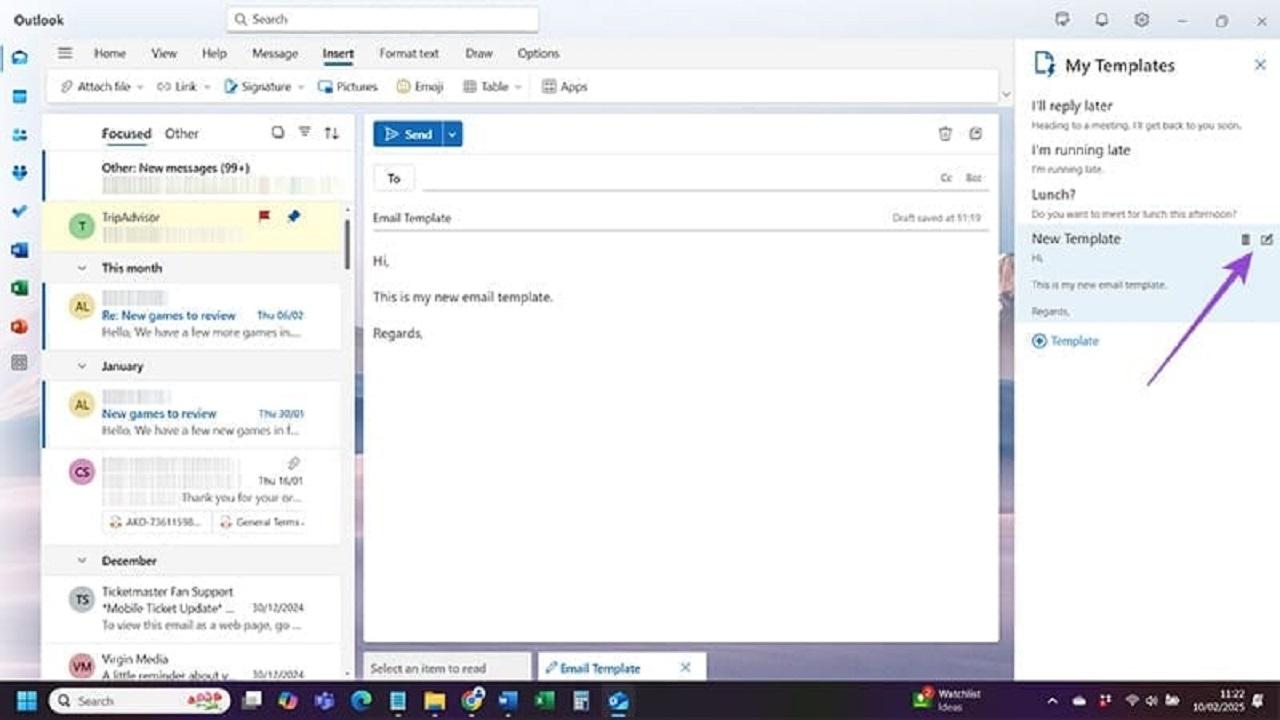Click the message list scrollbar
The height and width of the screenshot is (720, 1280).
tap(347, 243)
